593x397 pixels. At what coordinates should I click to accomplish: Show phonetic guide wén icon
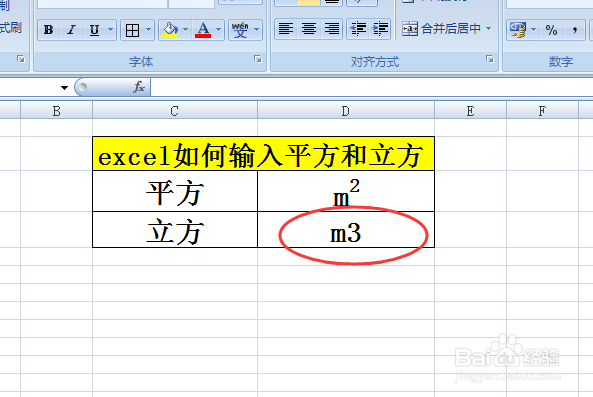pos(241,30)
